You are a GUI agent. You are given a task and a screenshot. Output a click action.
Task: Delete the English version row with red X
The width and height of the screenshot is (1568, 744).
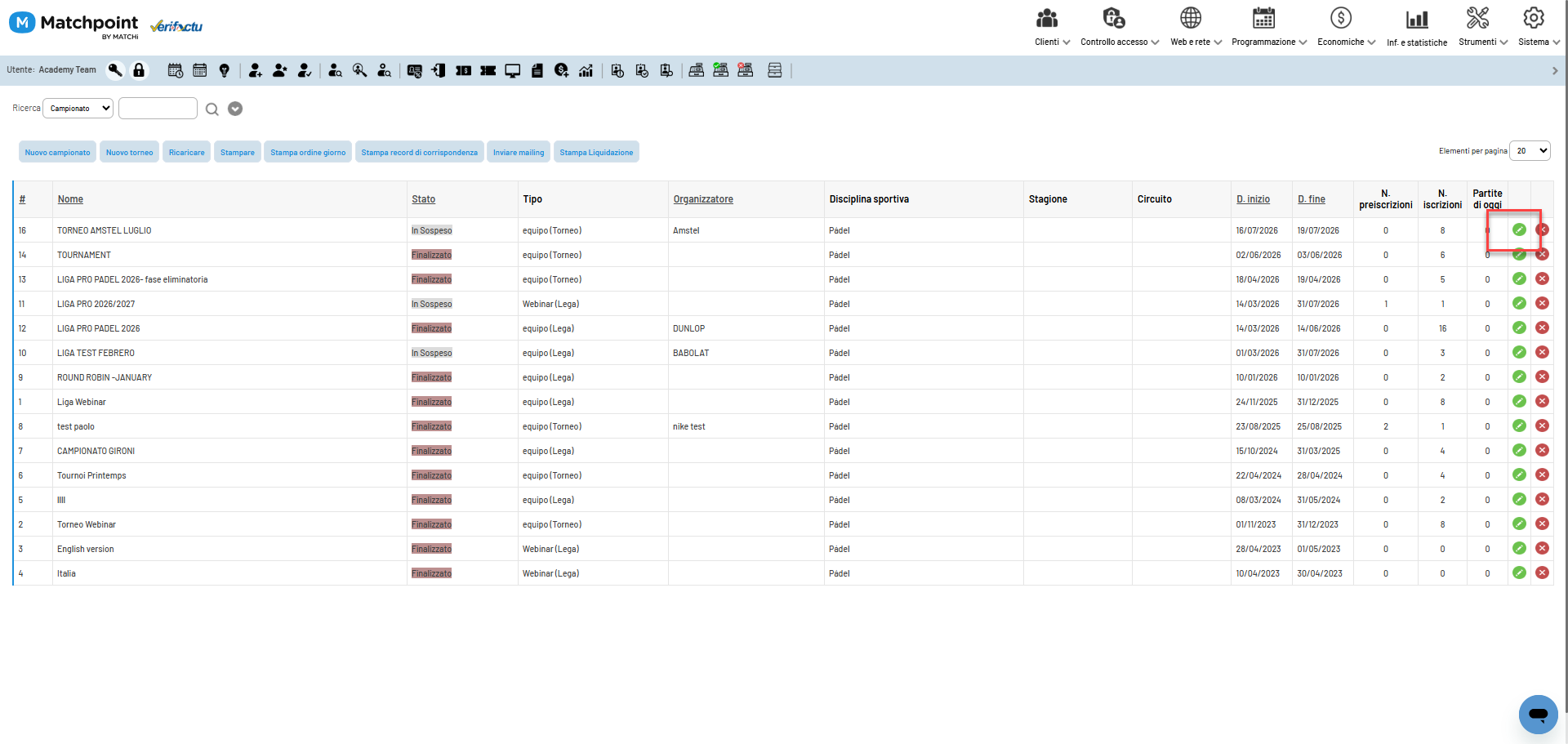(1542, 549)
